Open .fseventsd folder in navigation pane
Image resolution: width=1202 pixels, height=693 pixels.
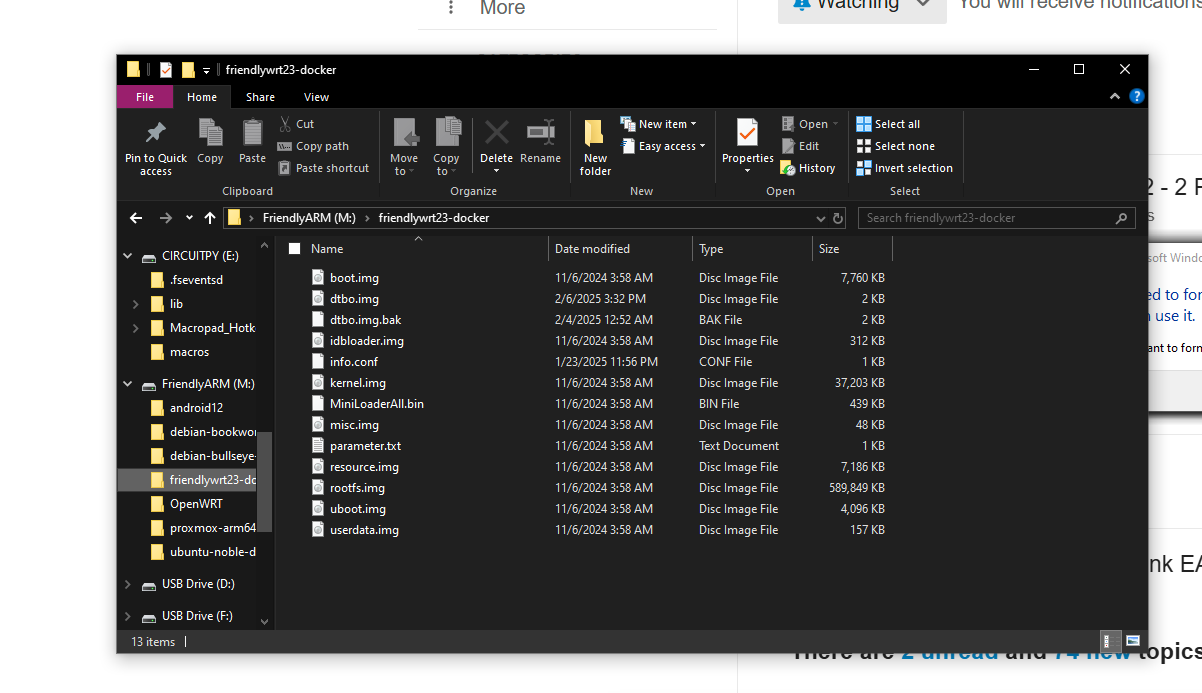(196, 280)
